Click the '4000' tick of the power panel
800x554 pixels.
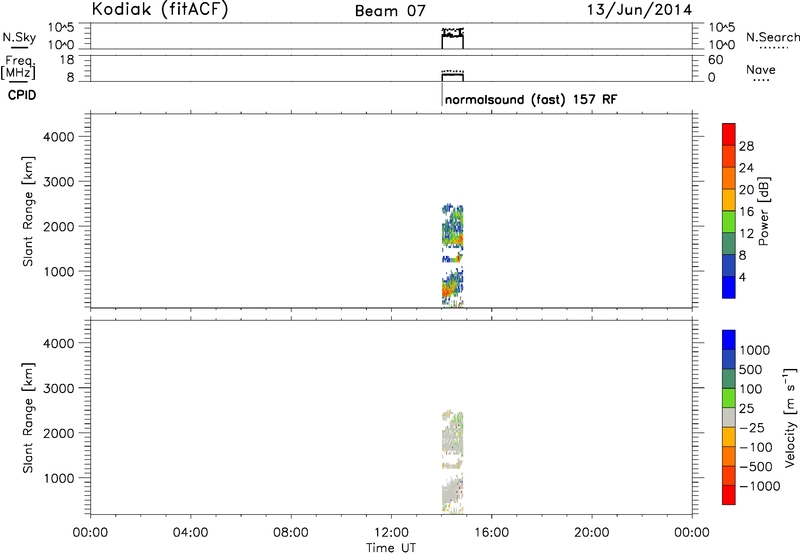tap(59, 137)
